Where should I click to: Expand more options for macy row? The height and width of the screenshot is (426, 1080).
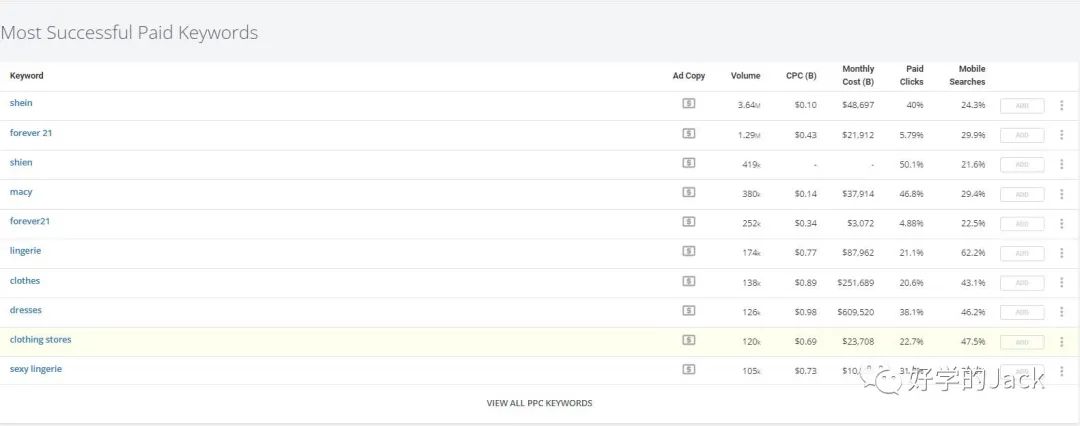[x=1062, y=194]
